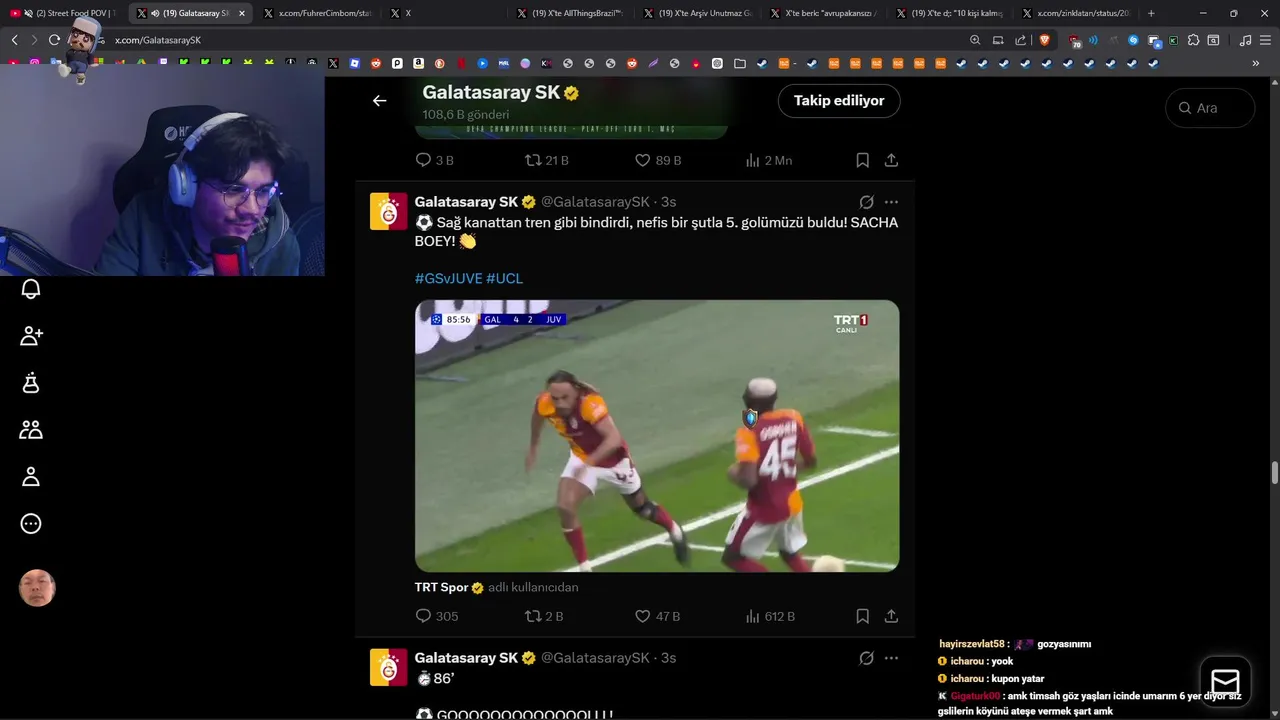Expand bookmarks bar overflow chevron
This screenshot has height=720, width=1280.
point(1255,63)
